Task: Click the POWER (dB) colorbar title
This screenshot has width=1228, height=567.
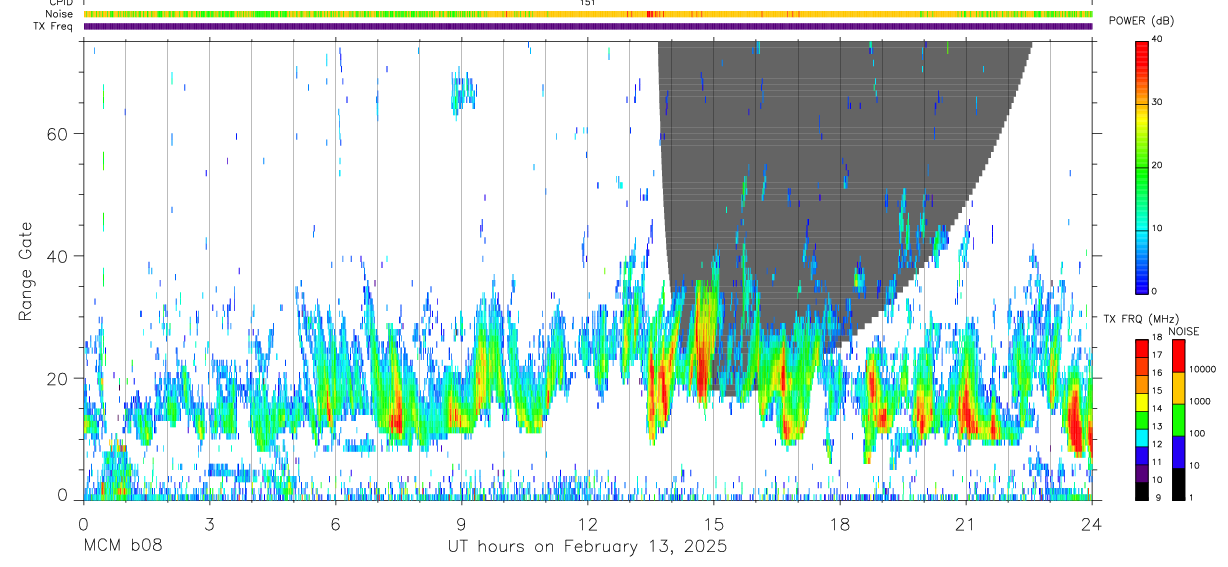Action: [x=1142, y=21]
